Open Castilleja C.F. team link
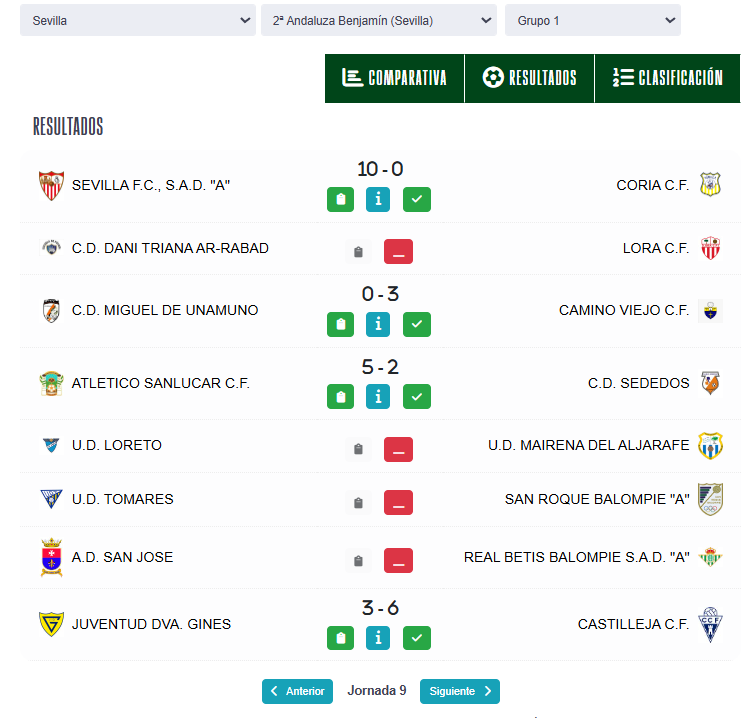The width and height of the screenshot is (754, 718). tap(633, 624)
